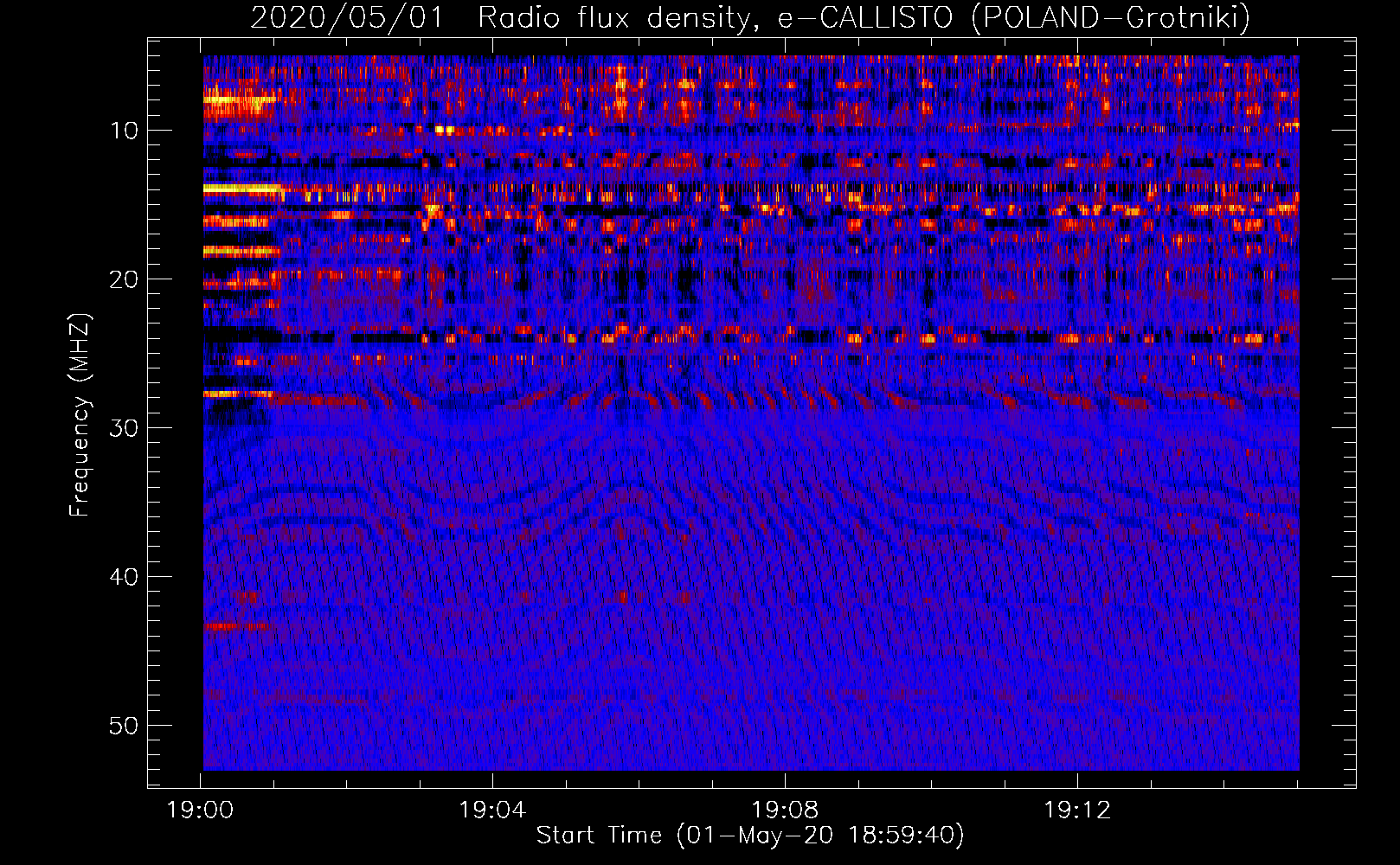Click the '19:00' time tick label
The height and width of the screenshot is (865, 1400).
click(200, 811)
